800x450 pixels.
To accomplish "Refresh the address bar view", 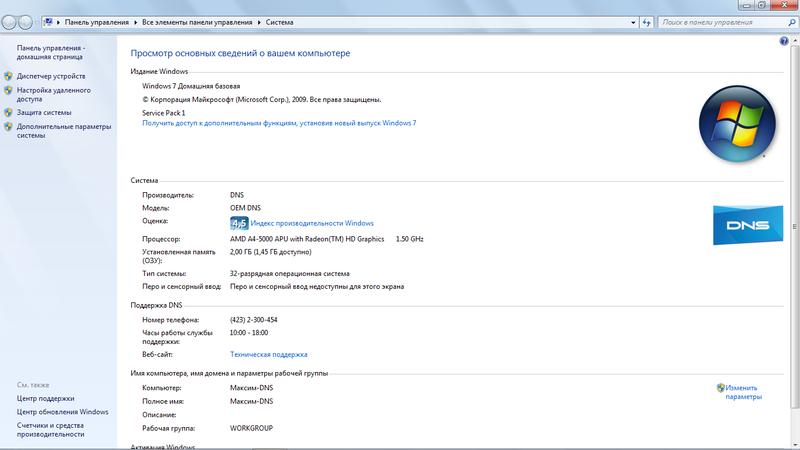I will click(646, 22).
